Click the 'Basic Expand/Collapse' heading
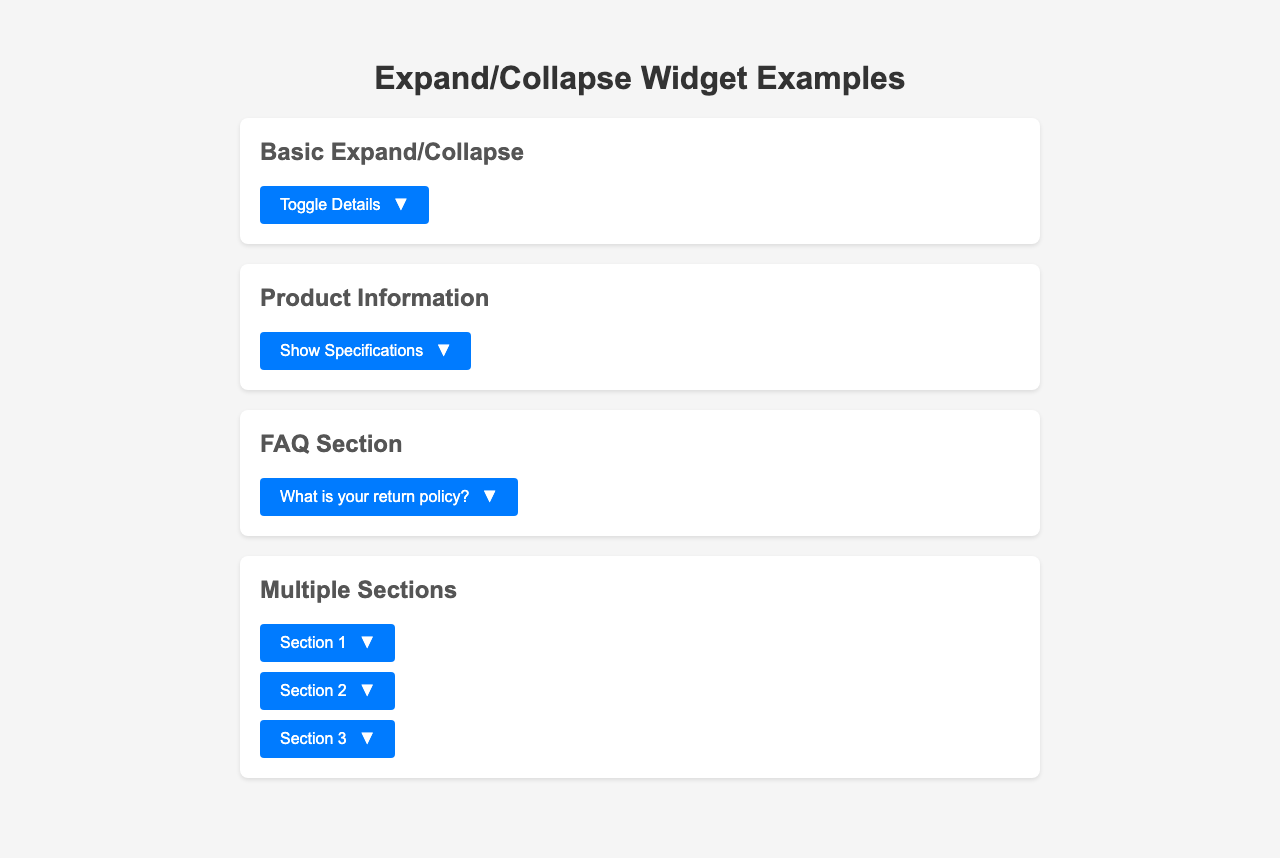 pos(391,152)
